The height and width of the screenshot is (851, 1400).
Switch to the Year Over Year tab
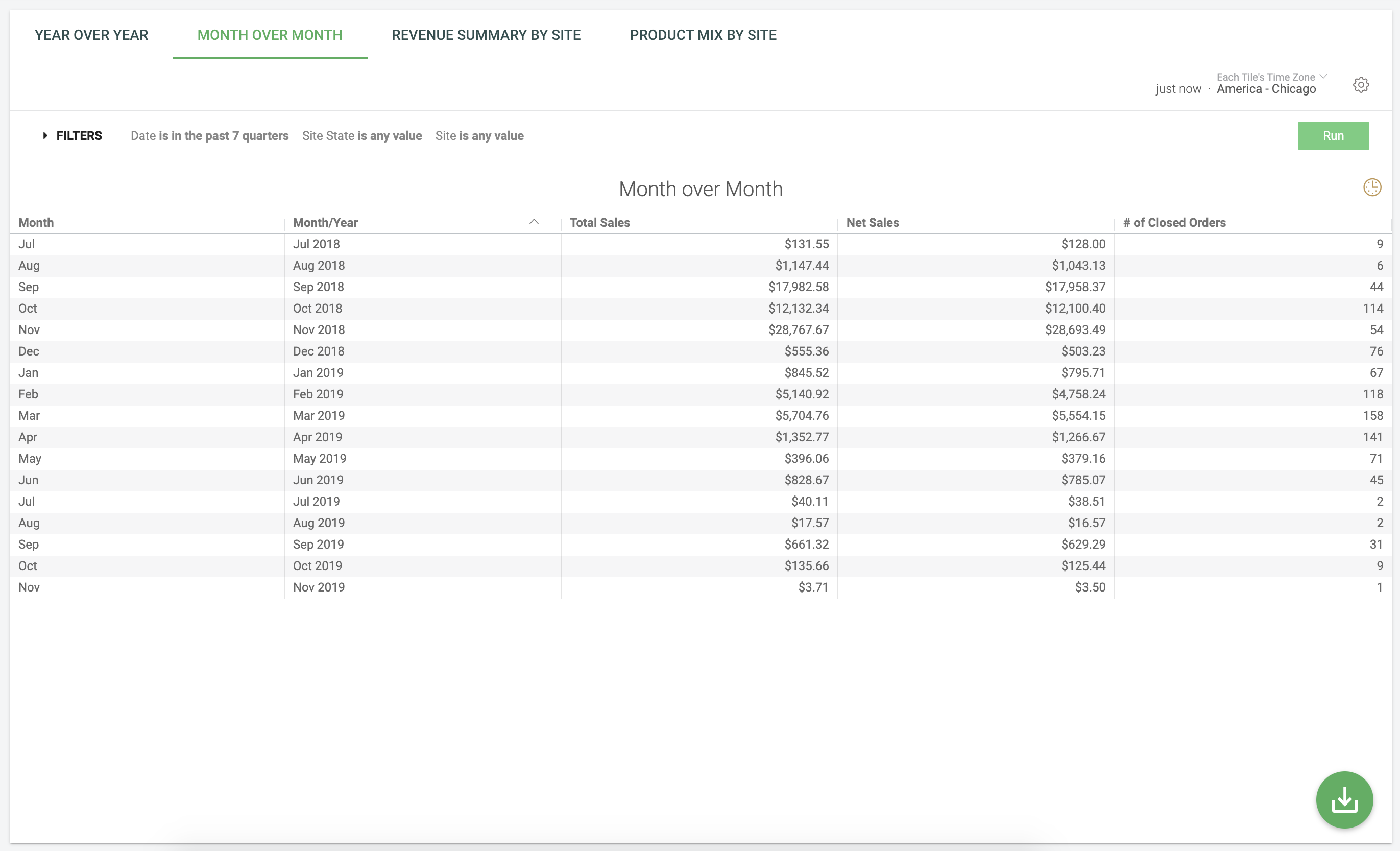[91, 35]
